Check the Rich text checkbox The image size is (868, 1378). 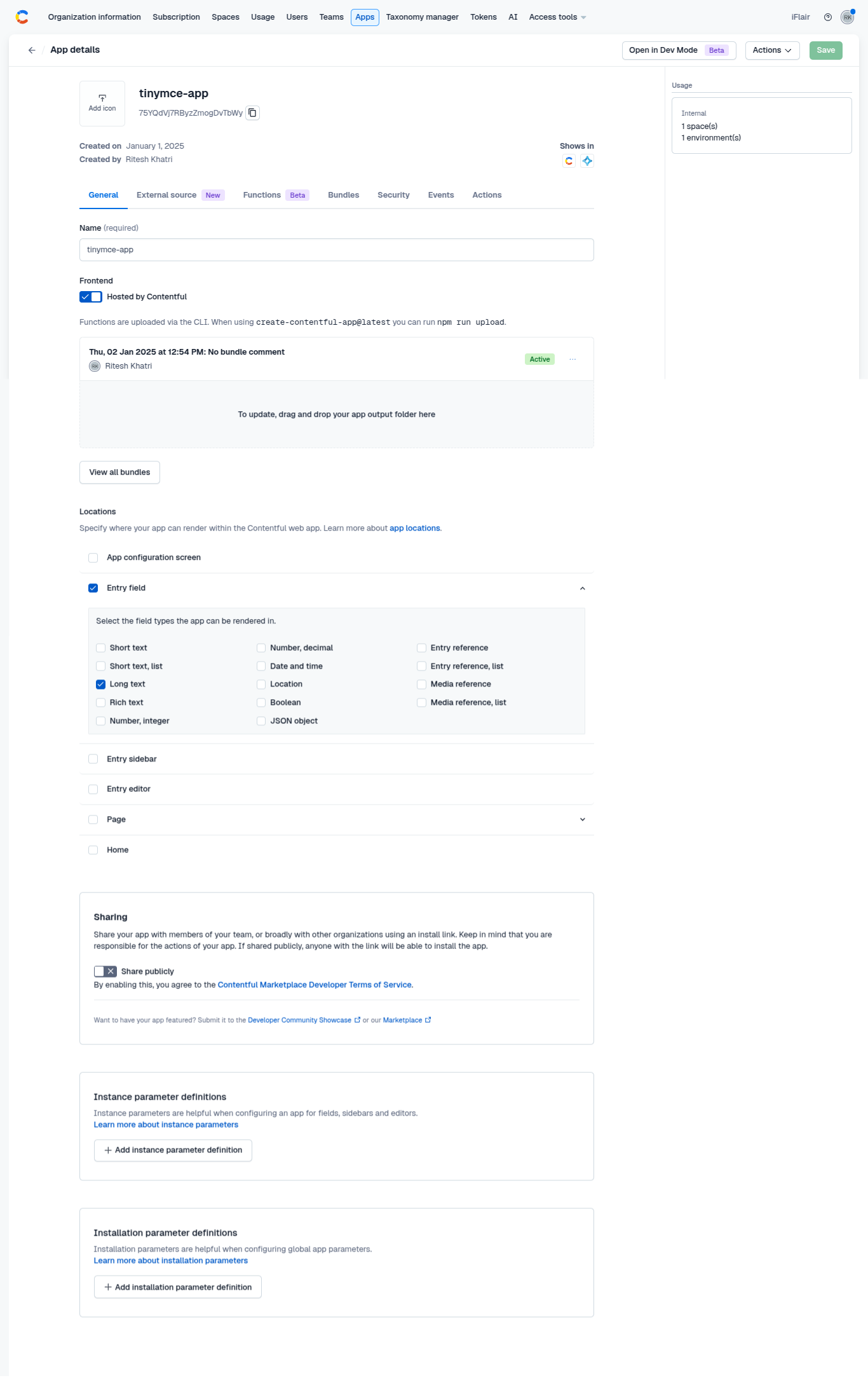point(100,703)
